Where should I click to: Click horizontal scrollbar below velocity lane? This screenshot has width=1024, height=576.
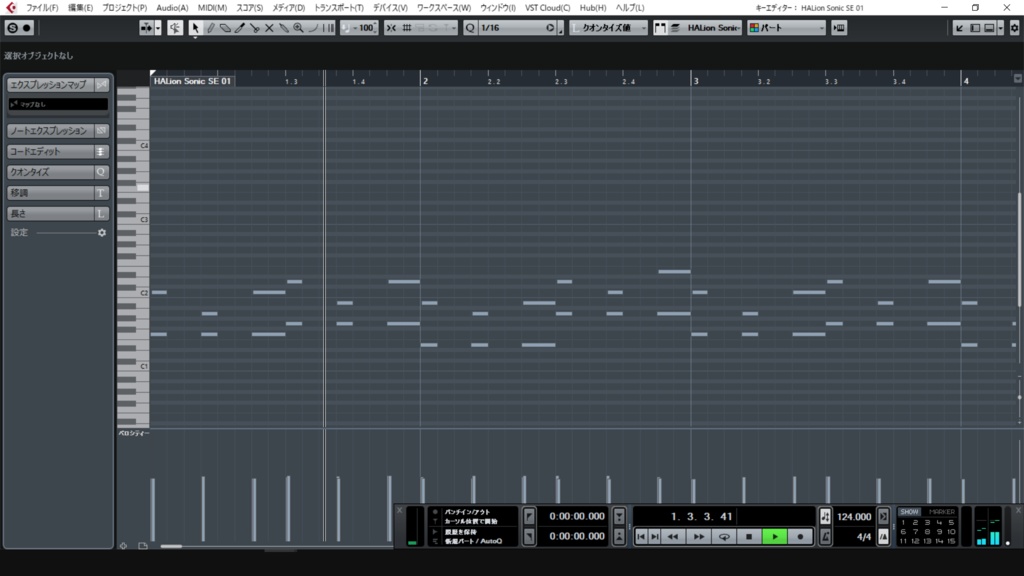(x=171, y=547)
